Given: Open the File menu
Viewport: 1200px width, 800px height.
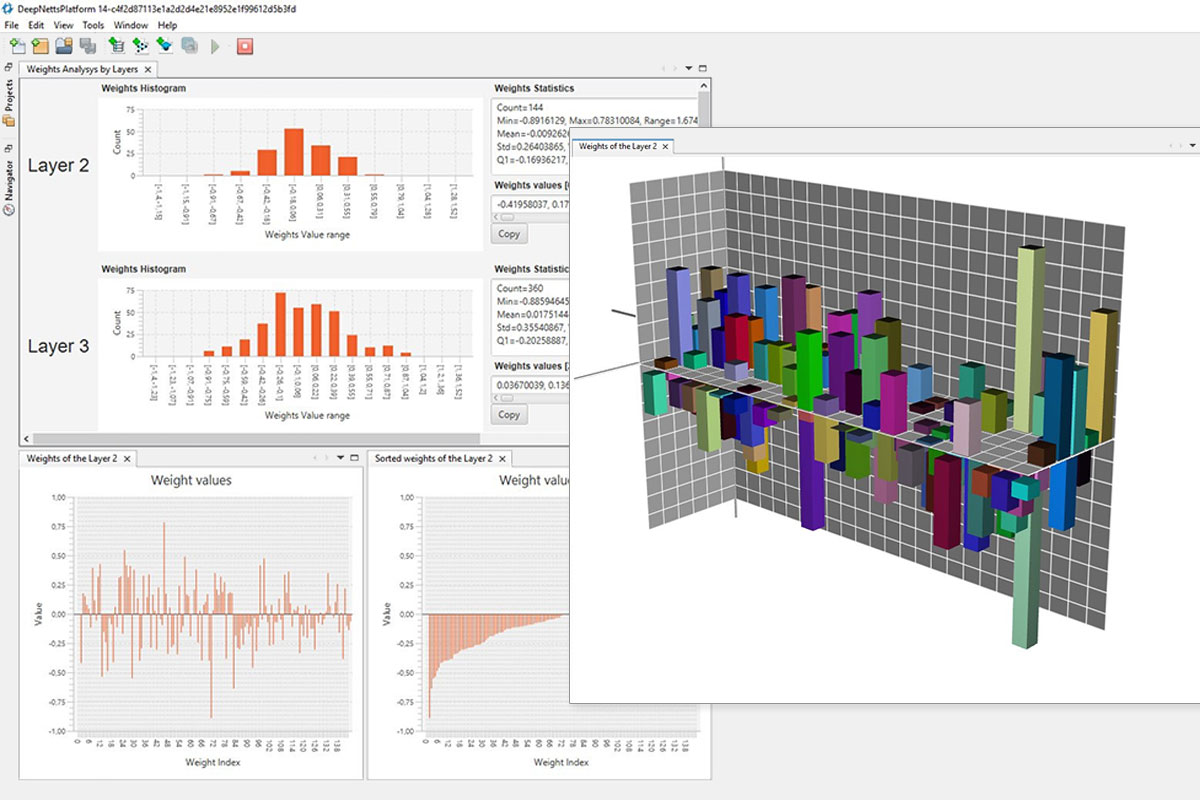Looking at the screenshot, I should [x=12, y=25].
